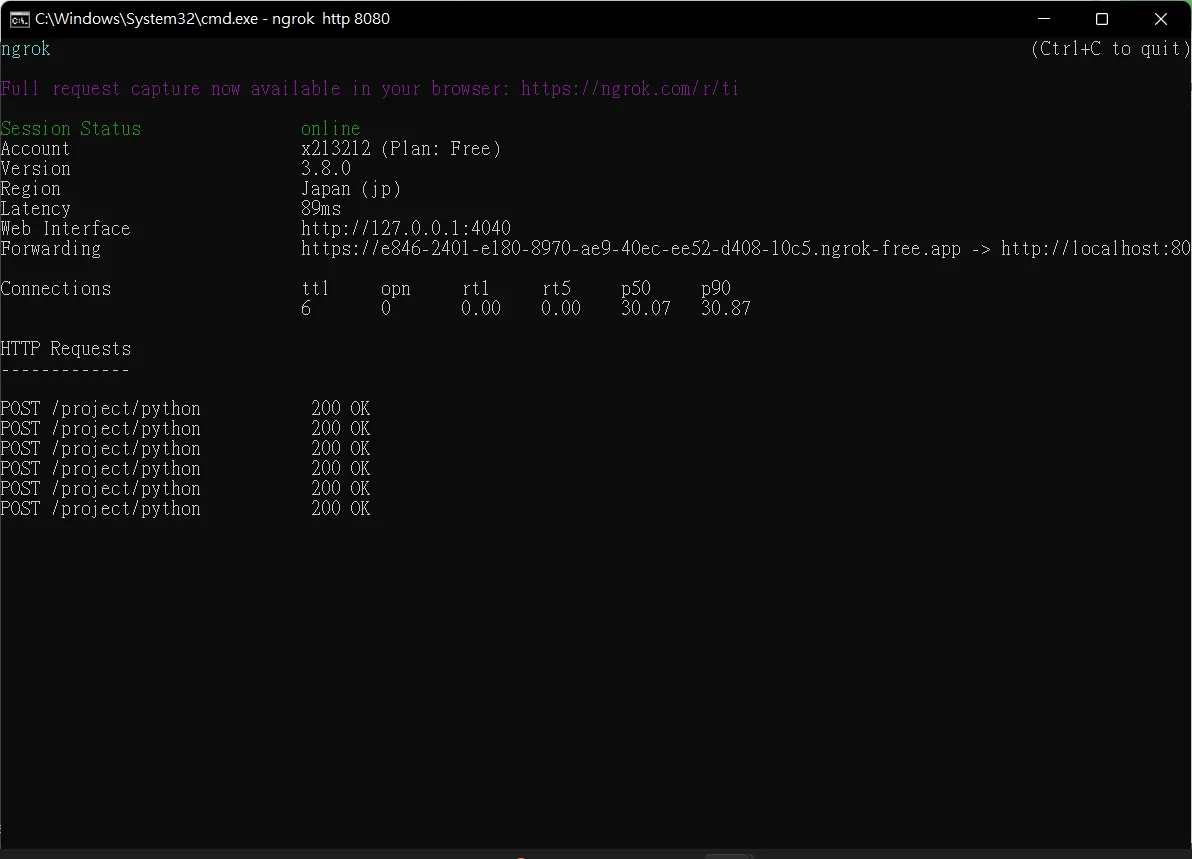
Task: Select the 'Connections' label
Action: (x=55, y=288)
